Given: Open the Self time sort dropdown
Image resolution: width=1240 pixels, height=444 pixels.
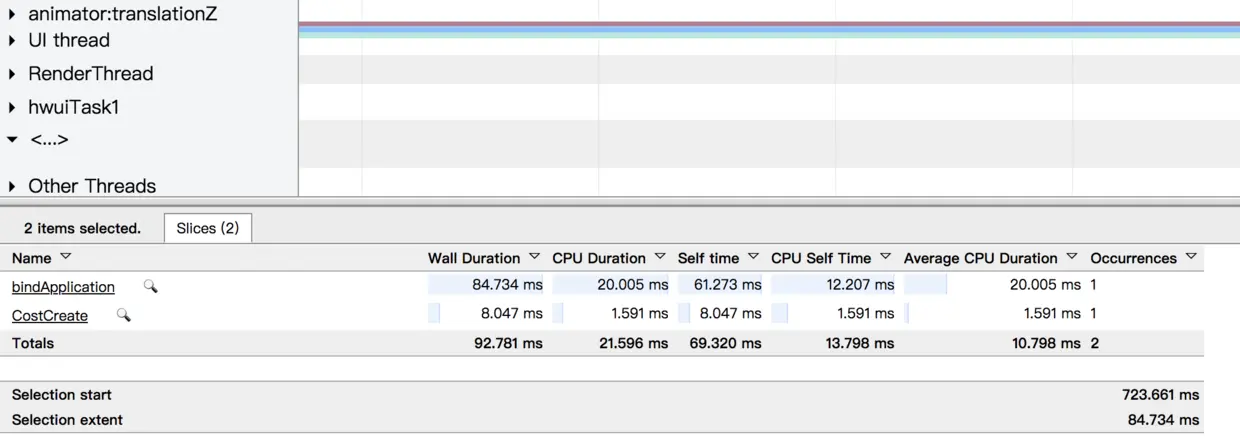Looking at the screenshot, I should point(753,257).
